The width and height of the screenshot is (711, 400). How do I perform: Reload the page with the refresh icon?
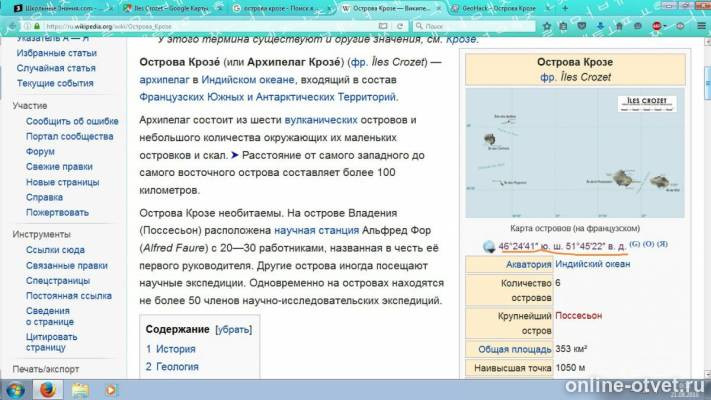(x=400, y=26)
